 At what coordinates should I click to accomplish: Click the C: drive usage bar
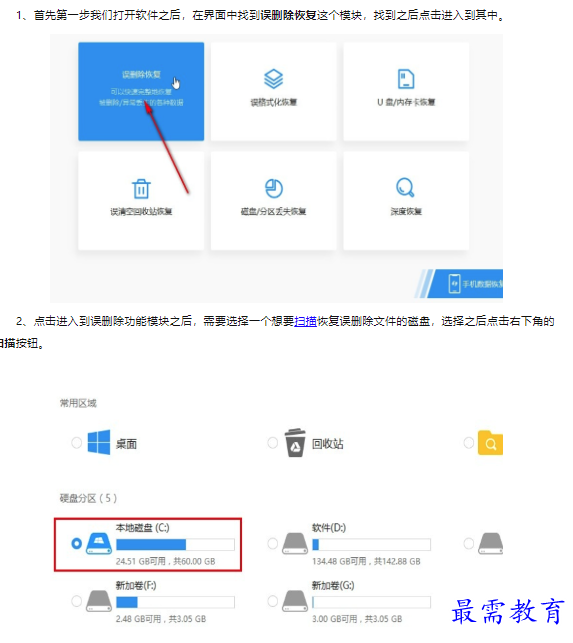[175, 544]
